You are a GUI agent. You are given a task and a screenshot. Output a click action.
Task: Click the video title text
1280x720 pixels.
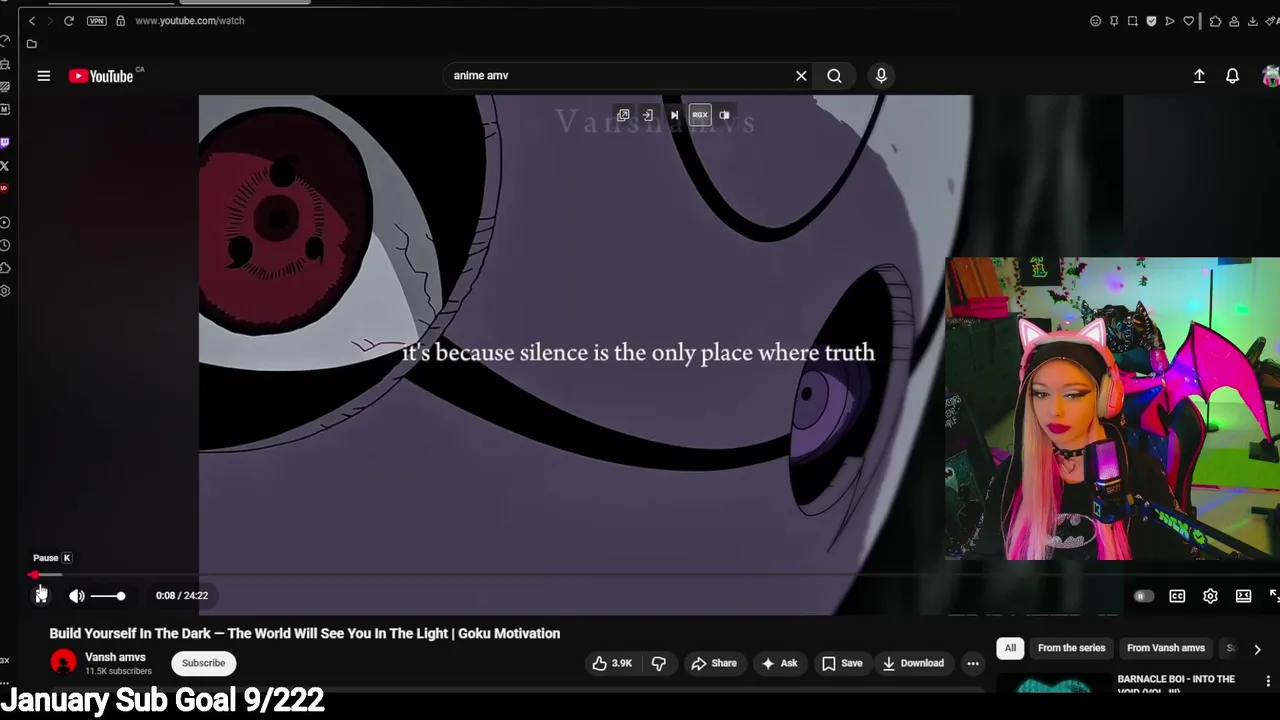305,633
